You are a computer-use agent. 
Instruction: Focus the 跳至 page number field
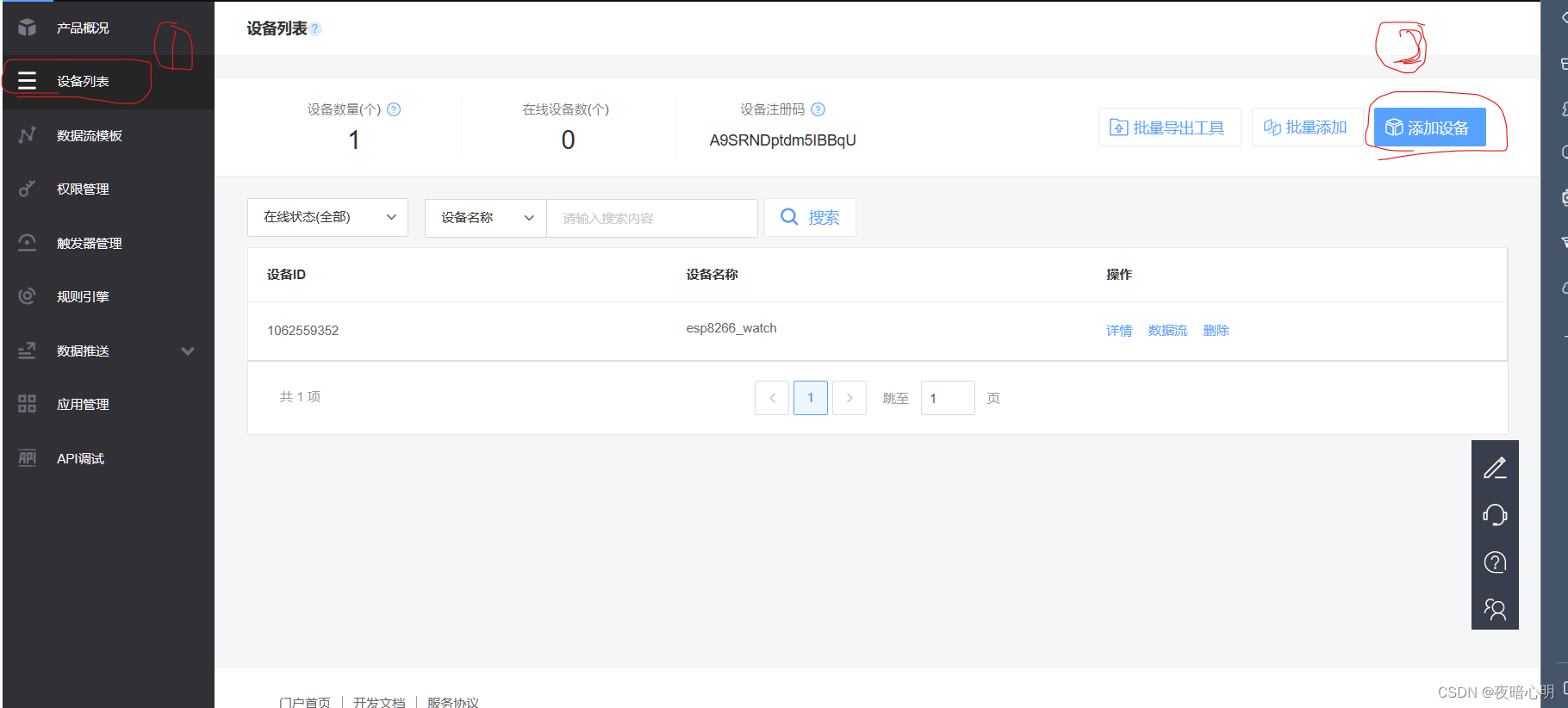[x=948, y=398]
